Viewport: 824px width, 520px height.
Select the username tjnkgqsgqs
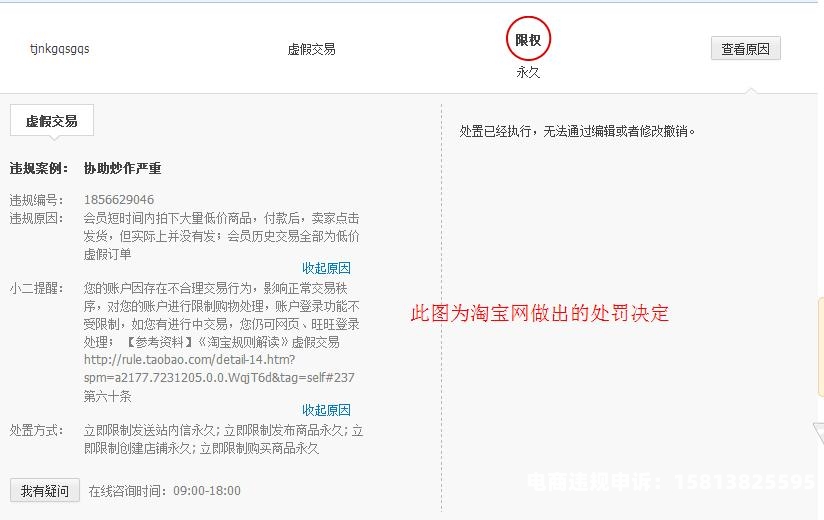pos(59,49)
